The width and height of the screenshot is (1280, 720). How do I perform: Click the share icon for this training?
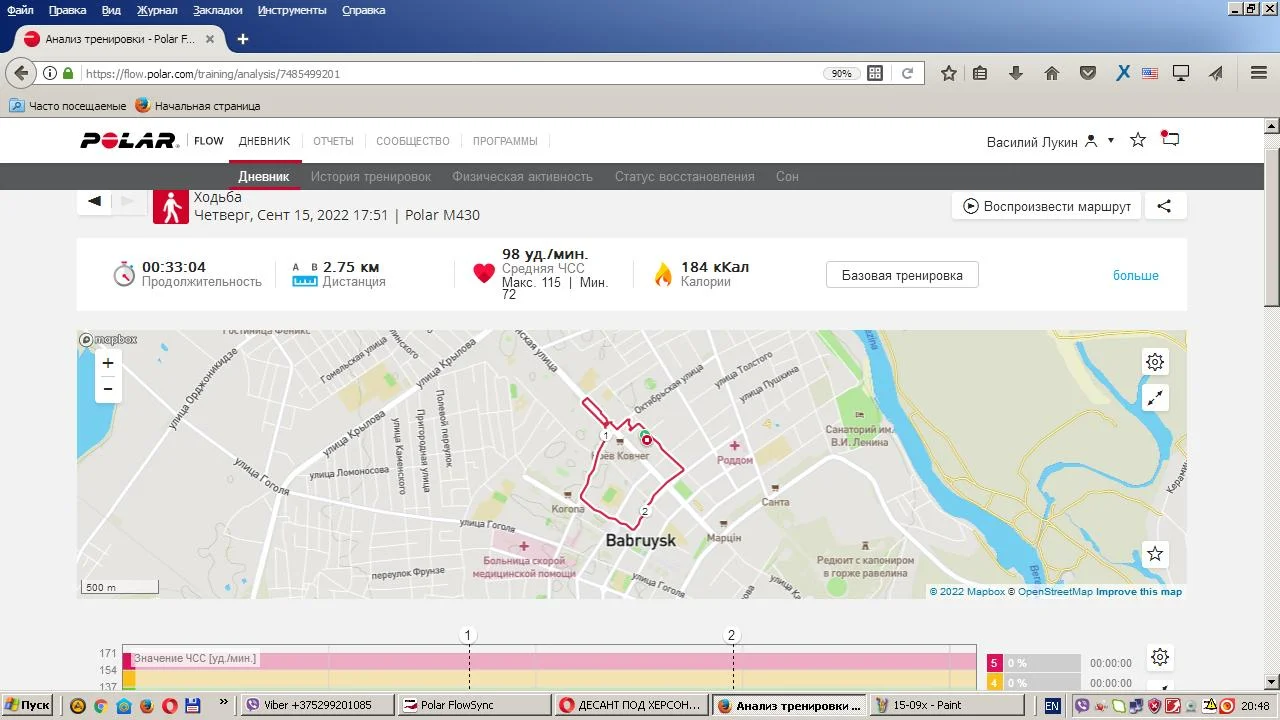(x=1164, y=206)
